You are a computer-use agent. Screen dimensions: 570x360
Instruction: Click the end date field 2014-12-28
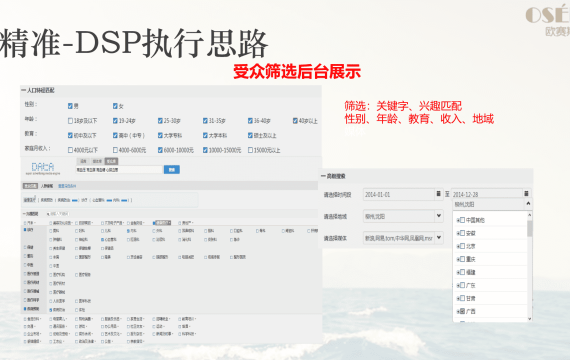[x=487, y=194]
